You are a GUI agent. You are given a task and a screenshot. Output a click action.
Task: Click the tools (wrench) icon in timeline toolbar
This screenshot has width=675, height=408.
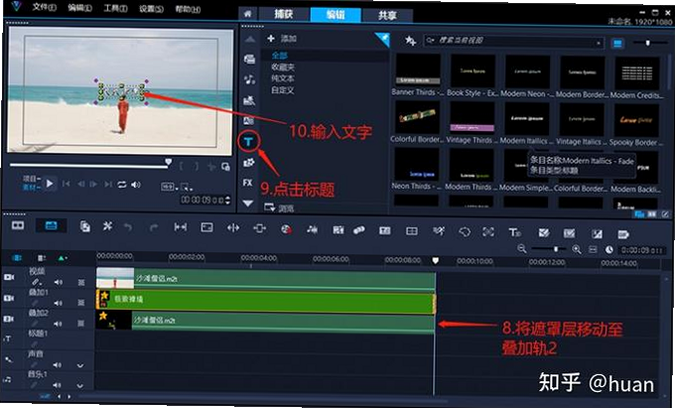tap(107, 226)
